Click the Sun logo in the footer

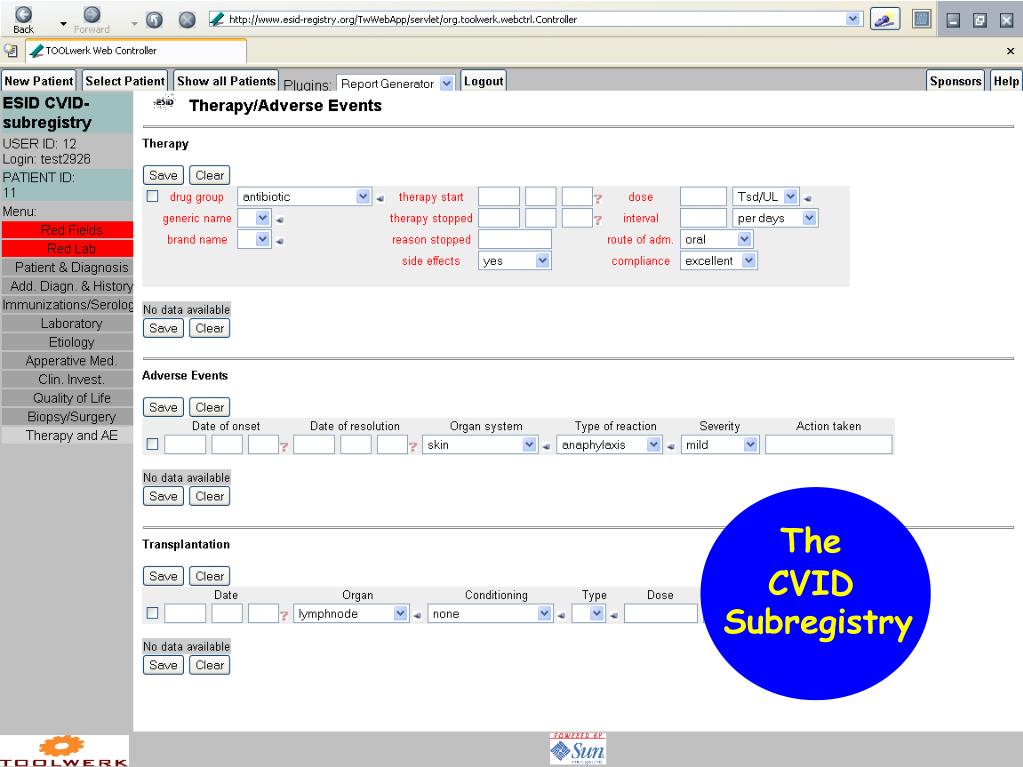578,749
